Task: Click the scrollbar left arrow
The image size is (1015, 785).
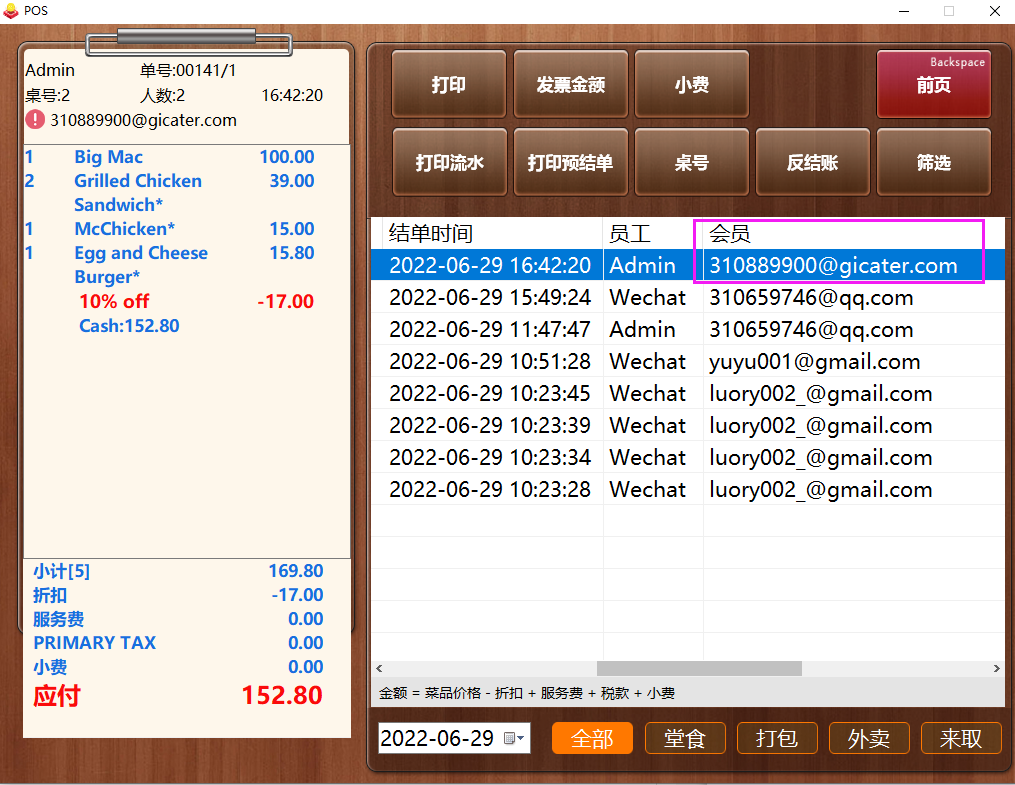Action: tap(379, 669)
